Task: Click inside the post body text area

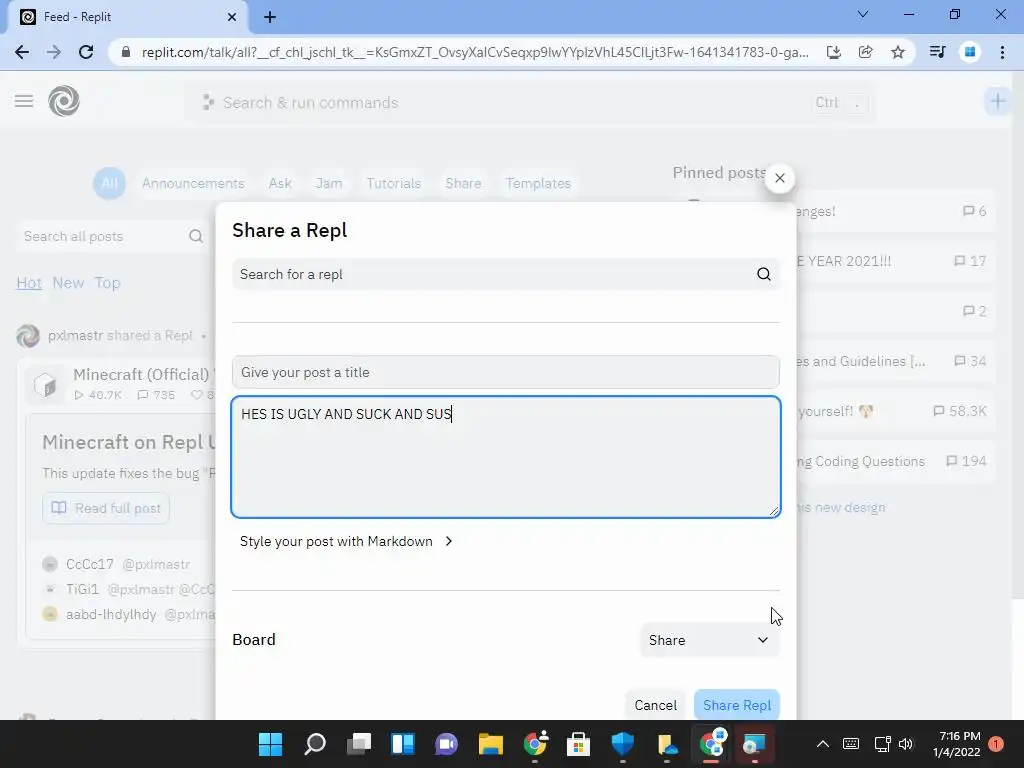Action: click(505, 456)
